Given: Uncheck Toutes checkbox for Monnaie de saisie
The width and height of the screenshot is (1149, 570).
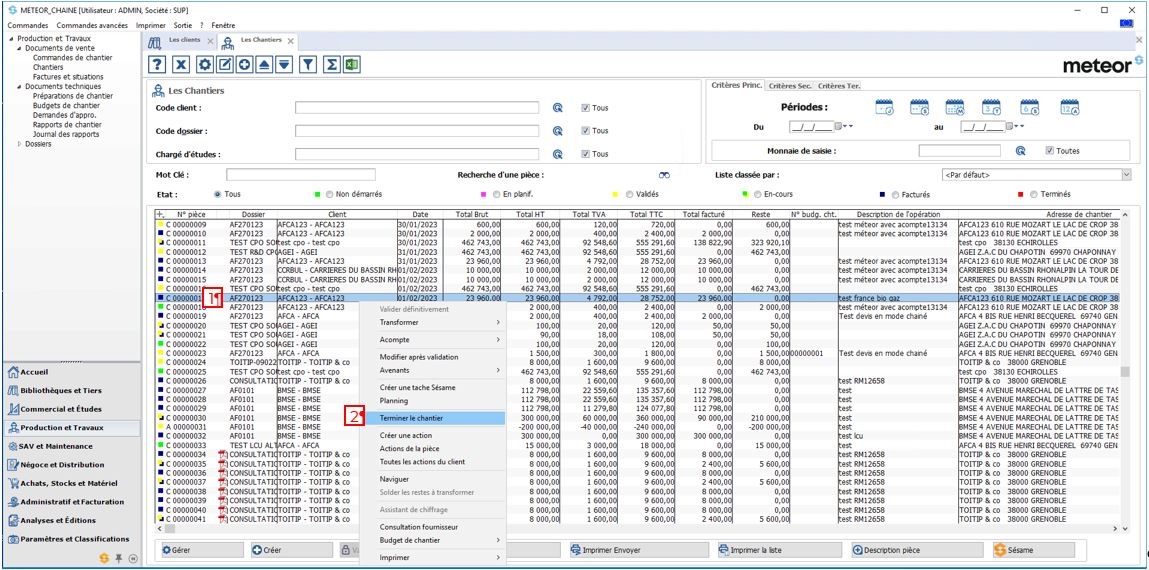Looking at the screenshot, I should coord(1050,151).
